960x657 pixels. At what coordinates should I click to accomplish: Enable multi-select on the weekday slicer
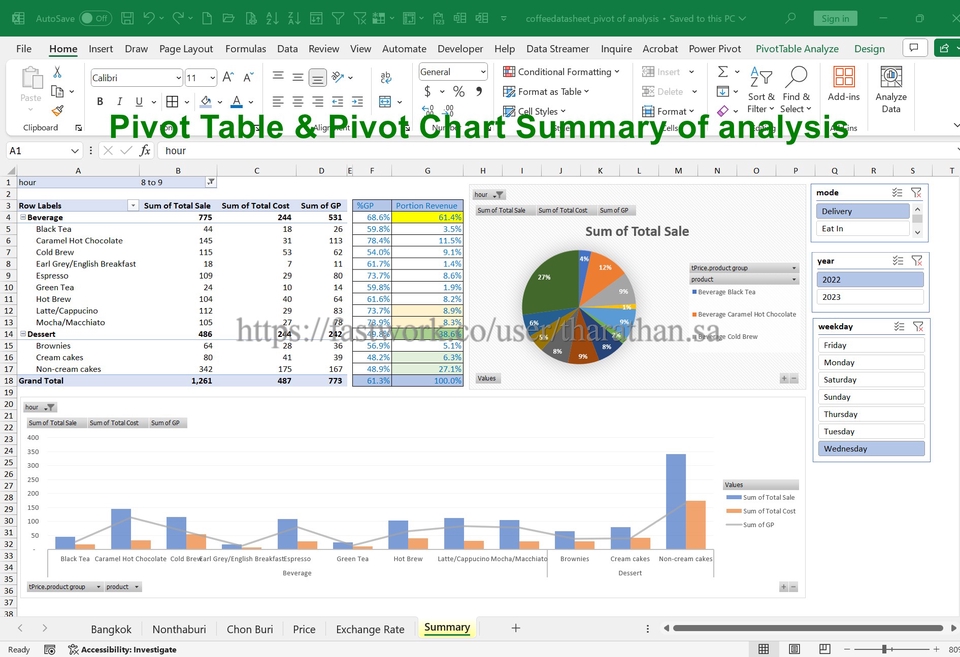[897, 326]
